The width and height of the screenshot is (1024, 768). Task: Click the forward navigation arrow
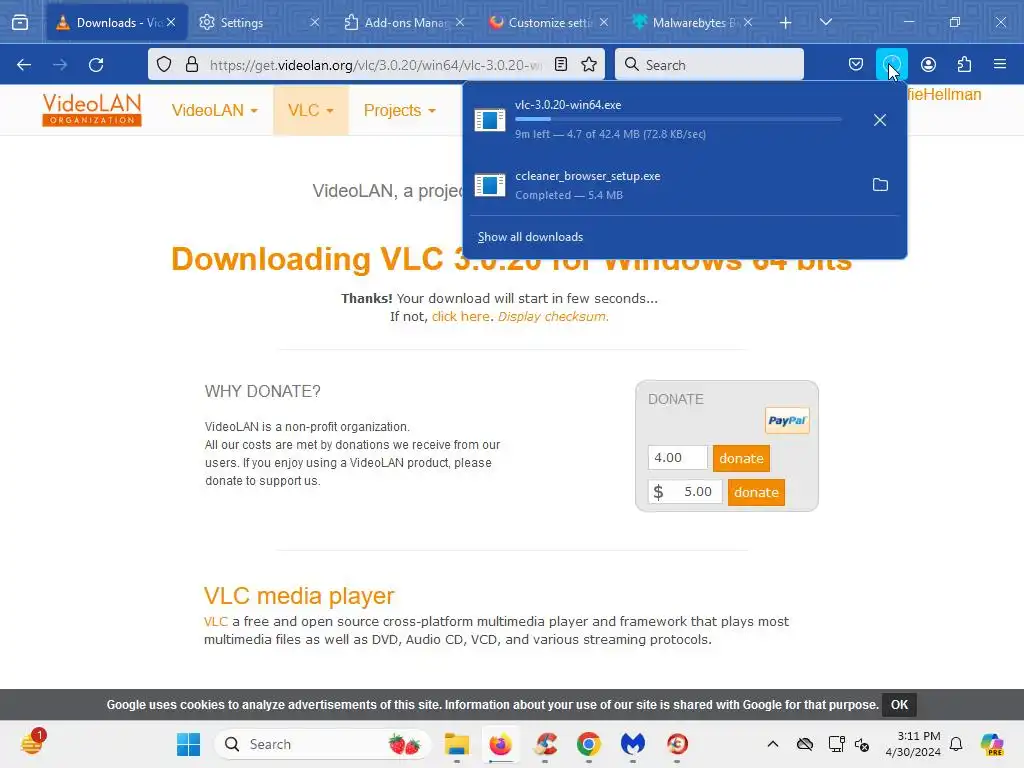60,65
